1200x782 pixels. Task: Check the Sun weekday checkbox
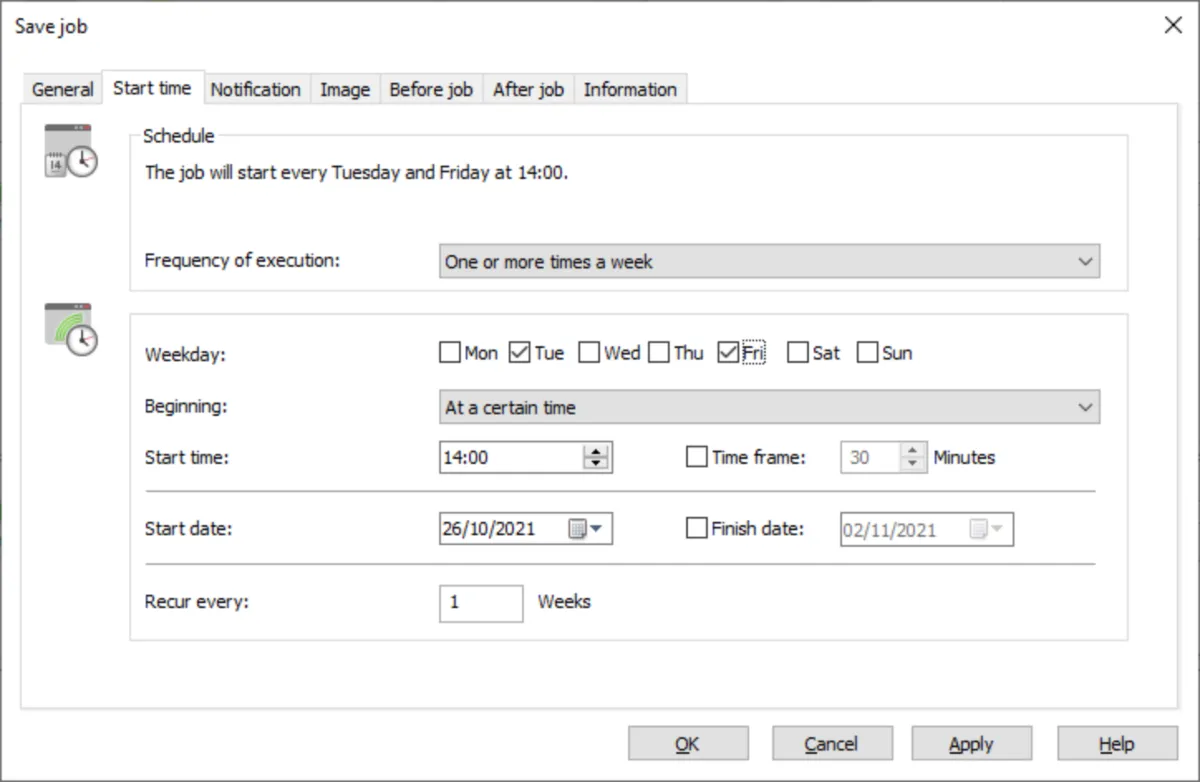[x=867, y=353]
